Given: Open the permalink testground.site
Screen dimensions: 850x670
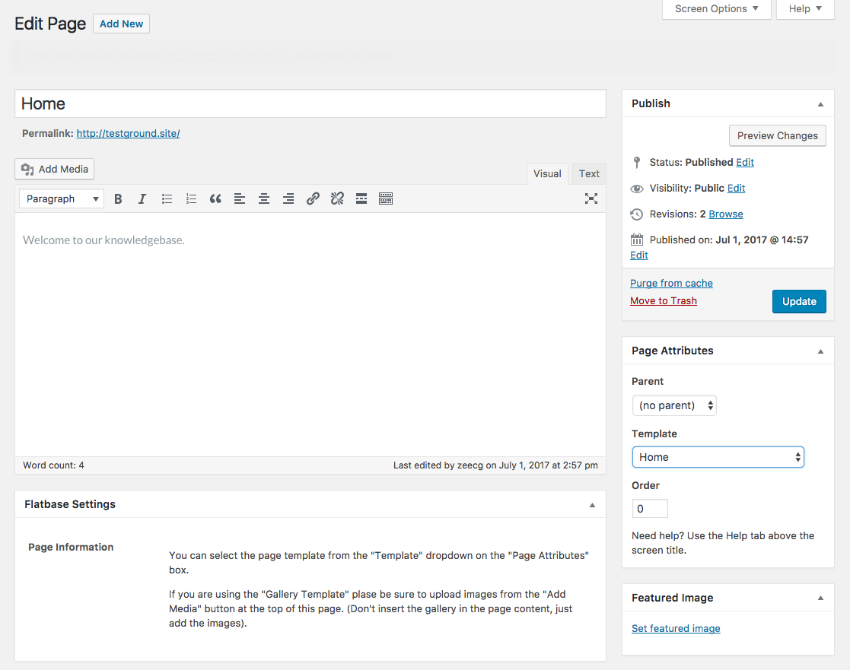Looking at the screenshot, I should coord(128,133).
